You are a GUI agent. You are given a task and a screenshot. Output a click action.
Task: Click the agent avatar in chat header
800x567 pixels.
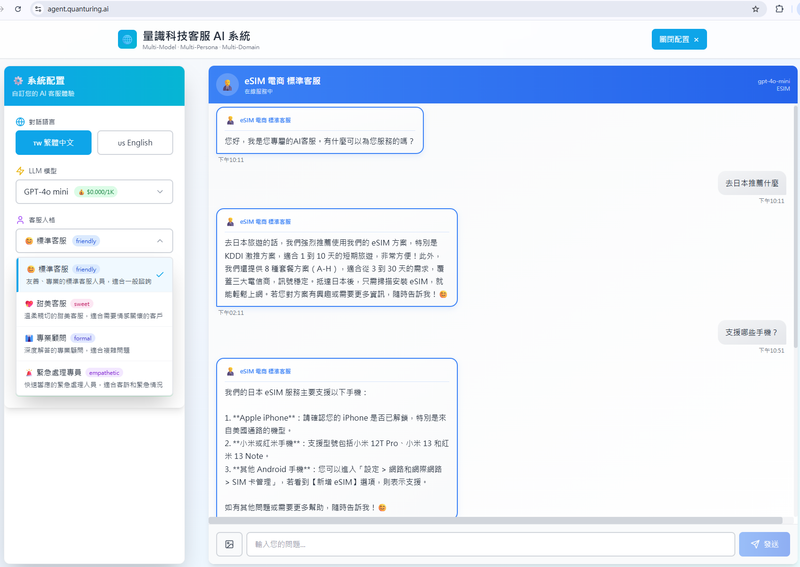point(228,85)
